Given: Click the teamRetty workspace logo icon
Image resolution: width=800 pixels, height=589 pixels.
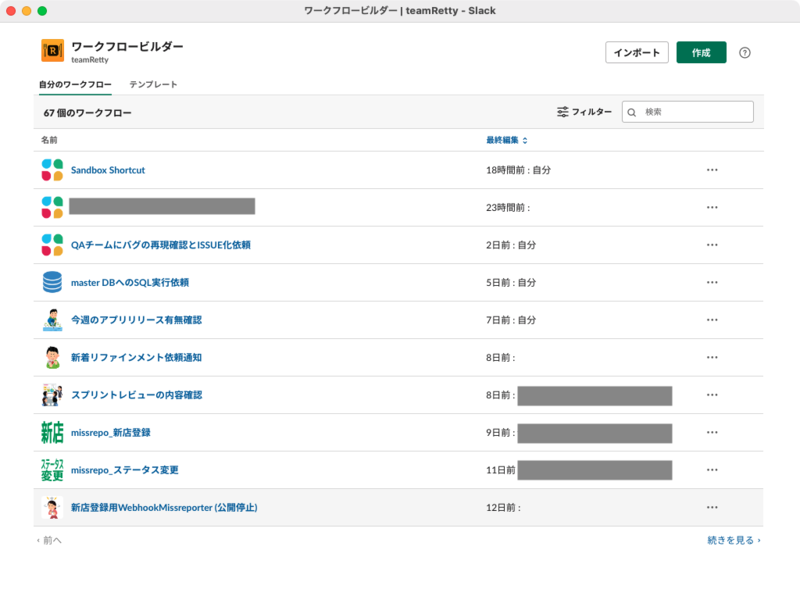Looking at the screenshot, I should pyautogui.click(x=53, y=51).
